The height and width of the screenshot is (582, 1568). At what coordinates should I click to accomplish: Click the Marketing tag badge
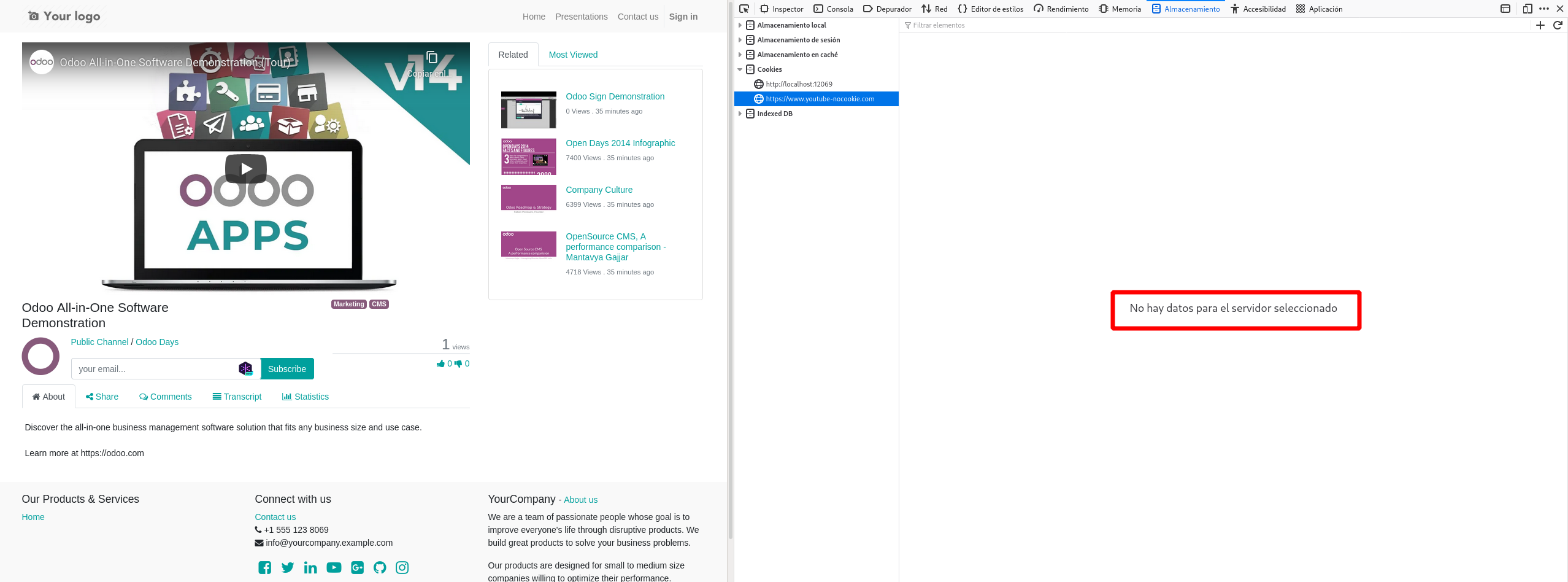point(349,305)
